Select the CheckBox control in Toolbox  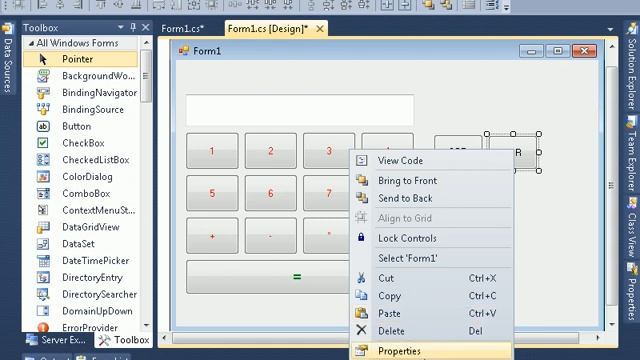point(80,143)
